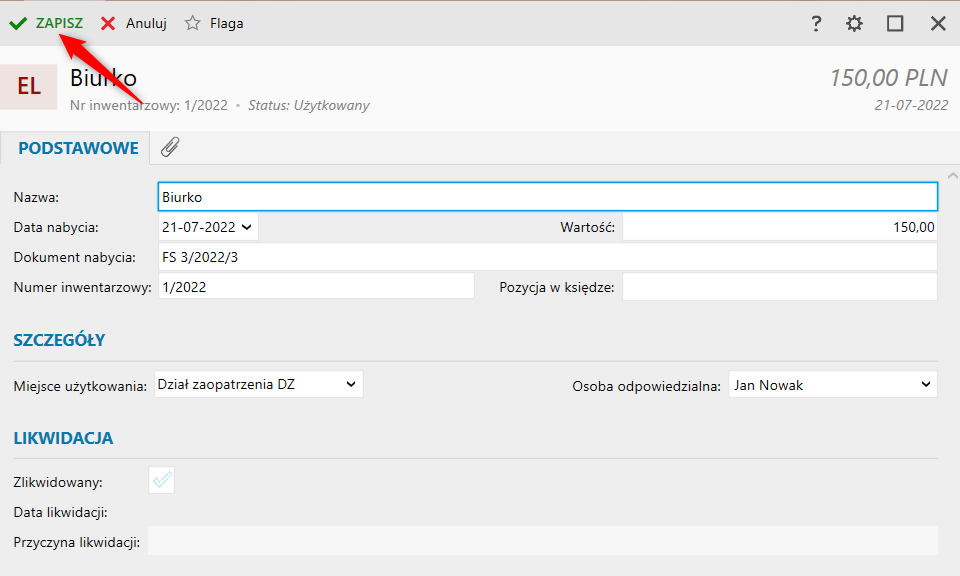Click the Flaga star icon
Screen dimensions: 960x576
pos(193,23)
